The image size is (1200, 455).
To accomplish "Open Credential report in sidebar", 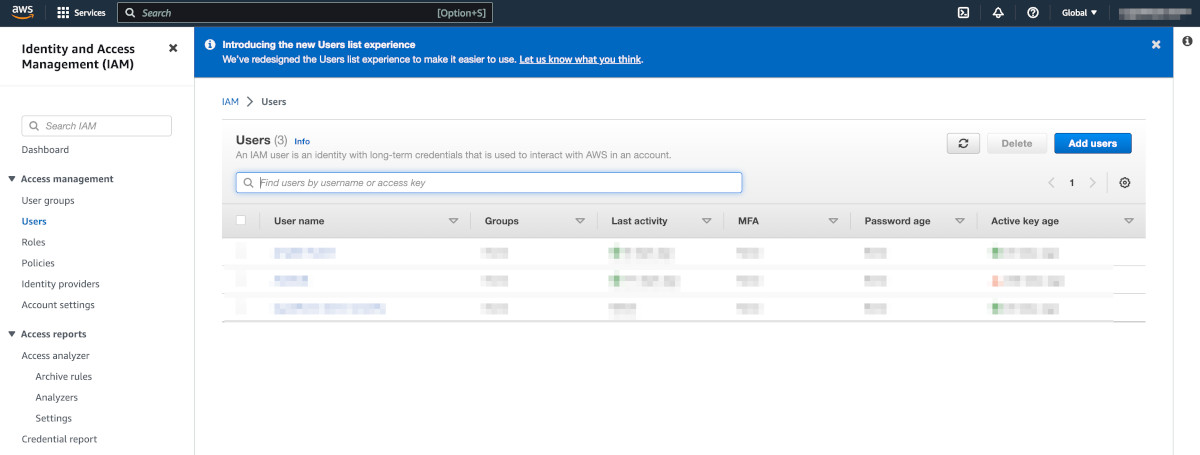I will click(59, 439).
